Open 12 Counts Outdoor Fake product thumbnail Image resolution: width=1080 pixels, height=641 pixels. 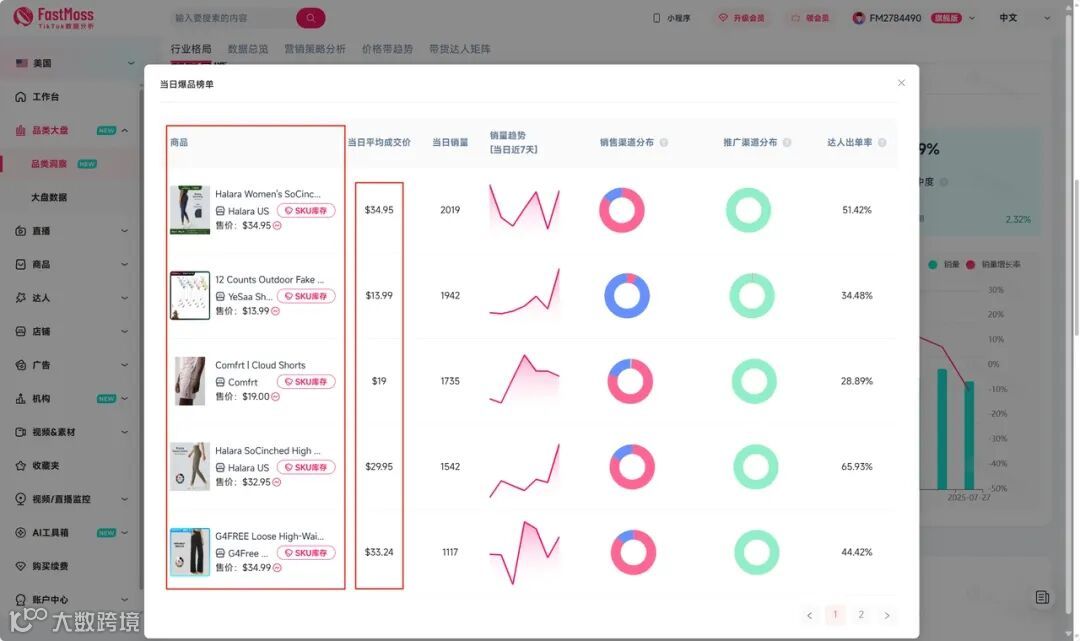coord(190,295)
